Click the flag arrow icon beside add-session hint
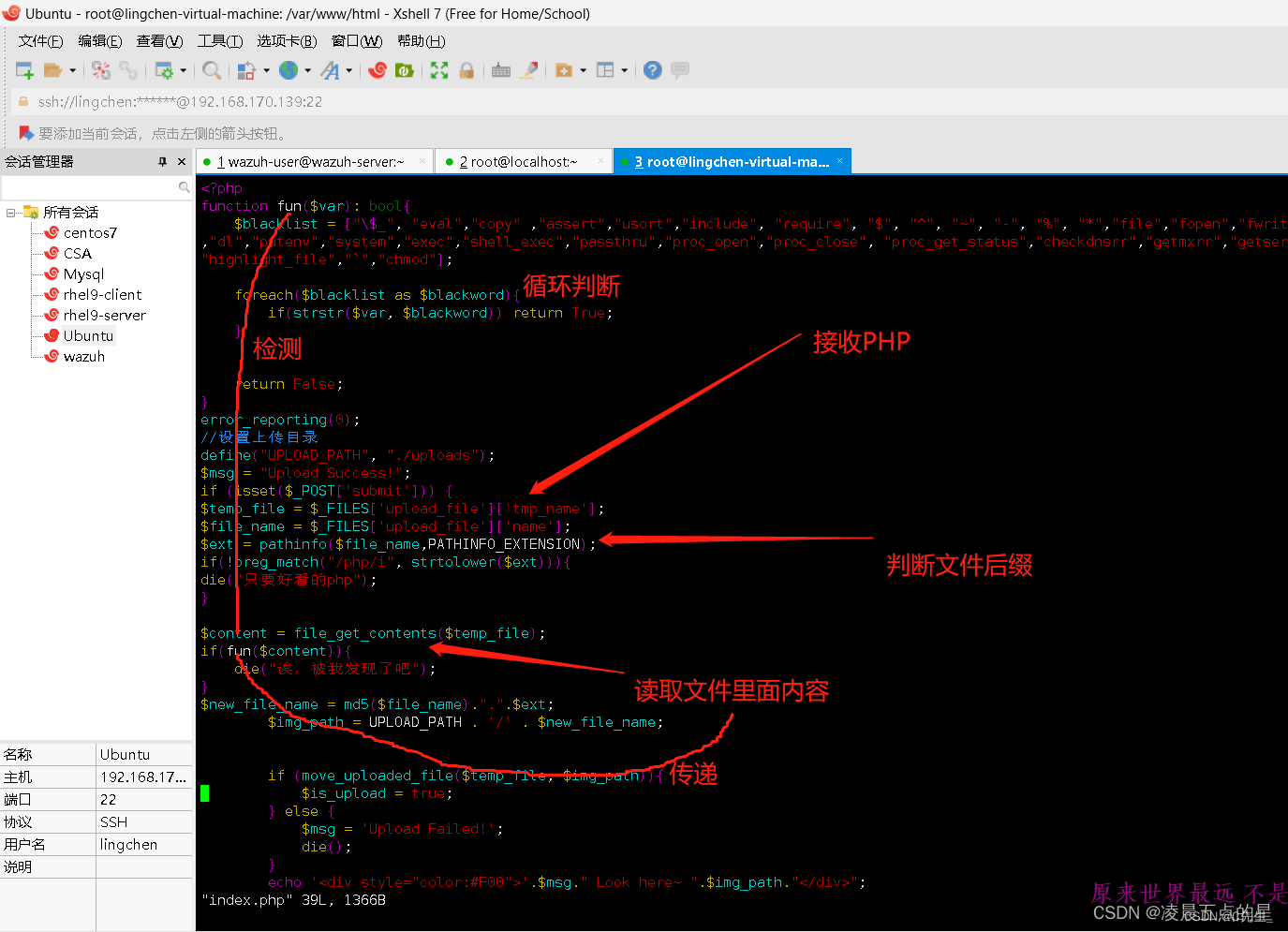 pos(26,133)
